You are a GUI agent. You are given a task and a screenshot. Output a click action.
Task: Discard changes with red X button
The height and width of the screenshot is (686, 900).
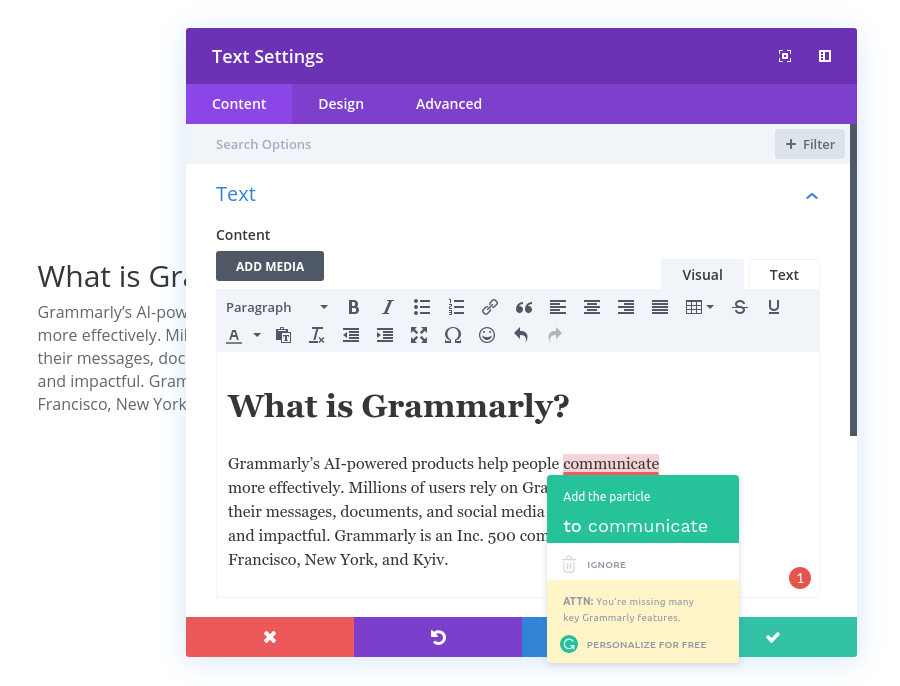(x=270, y=637)
